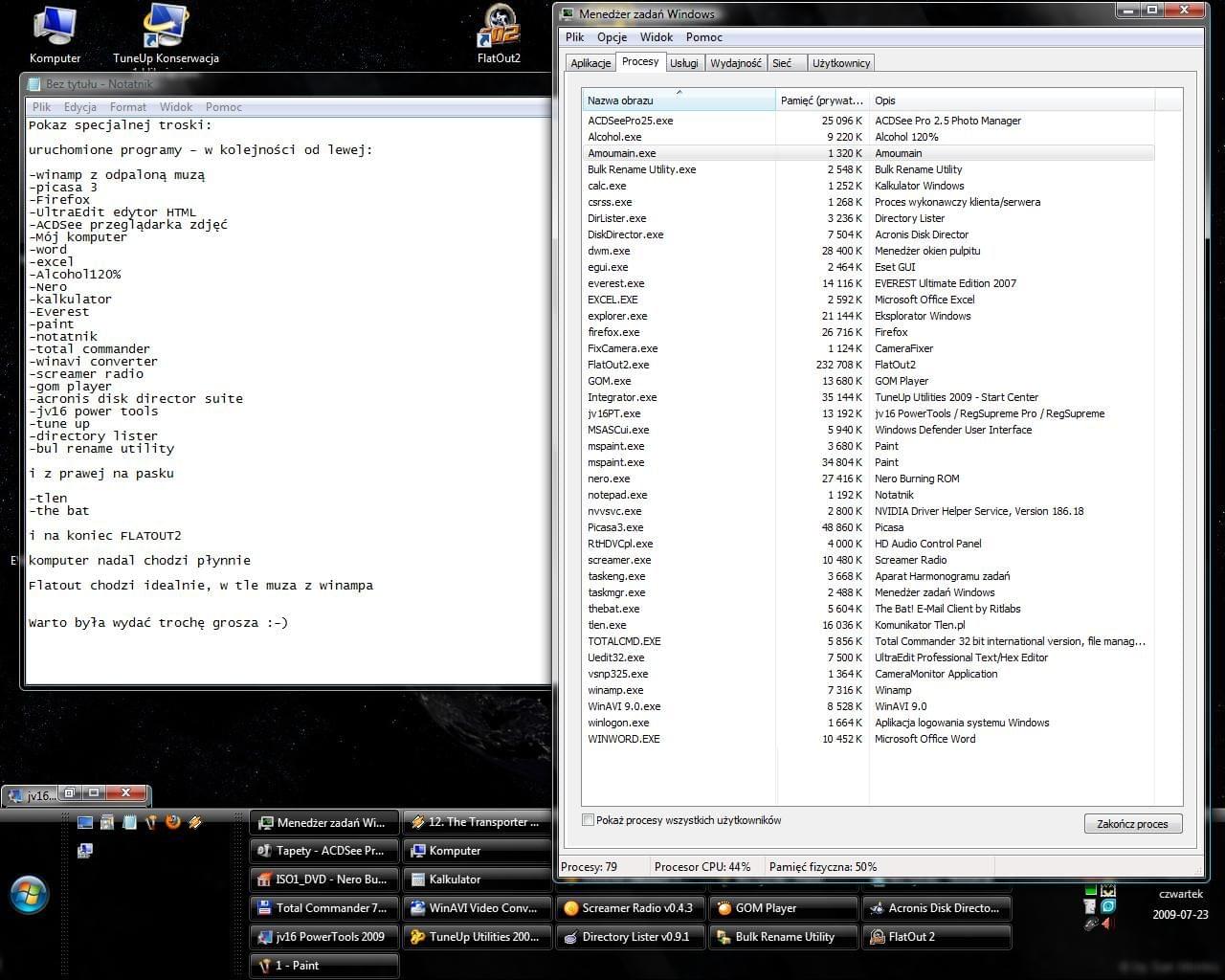This screenshot has width=1225, height=980.
Task: Switch to Kalkulator taskbar button
Action: 477,880
